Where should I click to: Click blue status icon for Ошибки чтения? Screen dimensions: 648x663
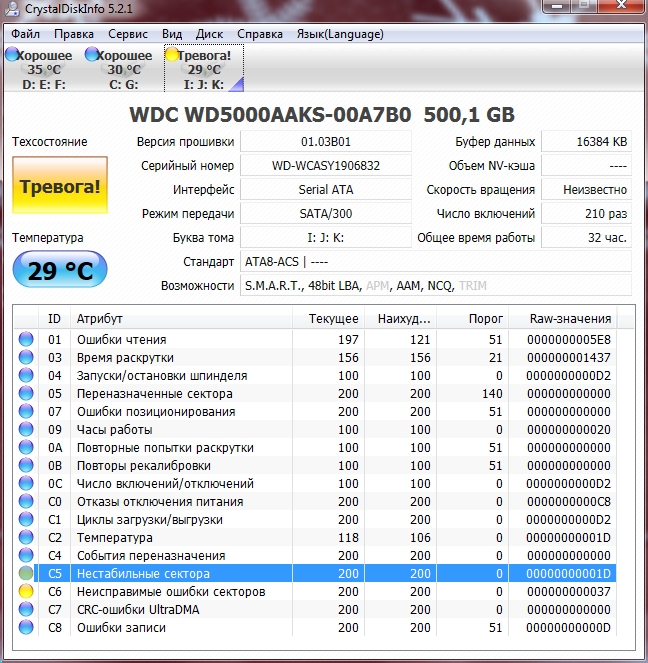(x=26, y=340)
